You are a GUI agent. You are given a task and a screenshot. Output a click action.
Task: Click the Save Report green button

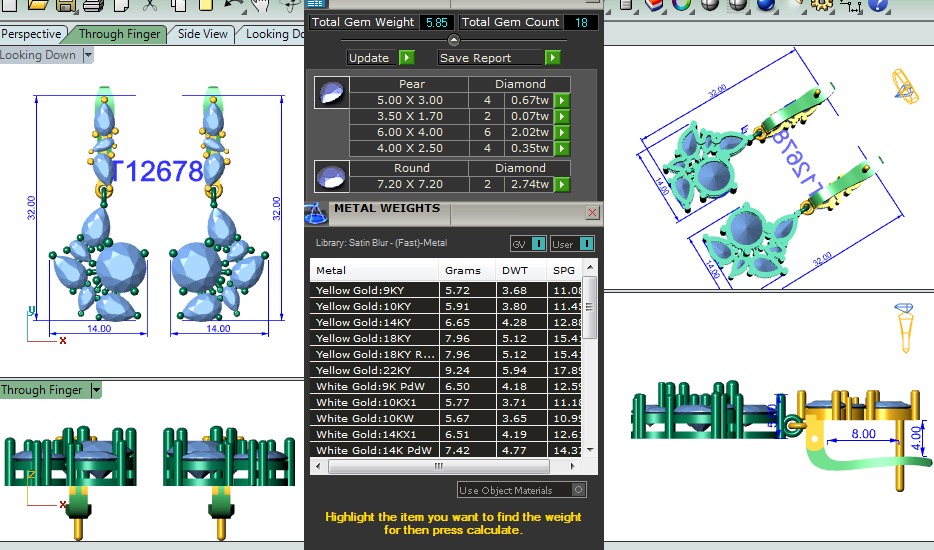coord(552,58)
